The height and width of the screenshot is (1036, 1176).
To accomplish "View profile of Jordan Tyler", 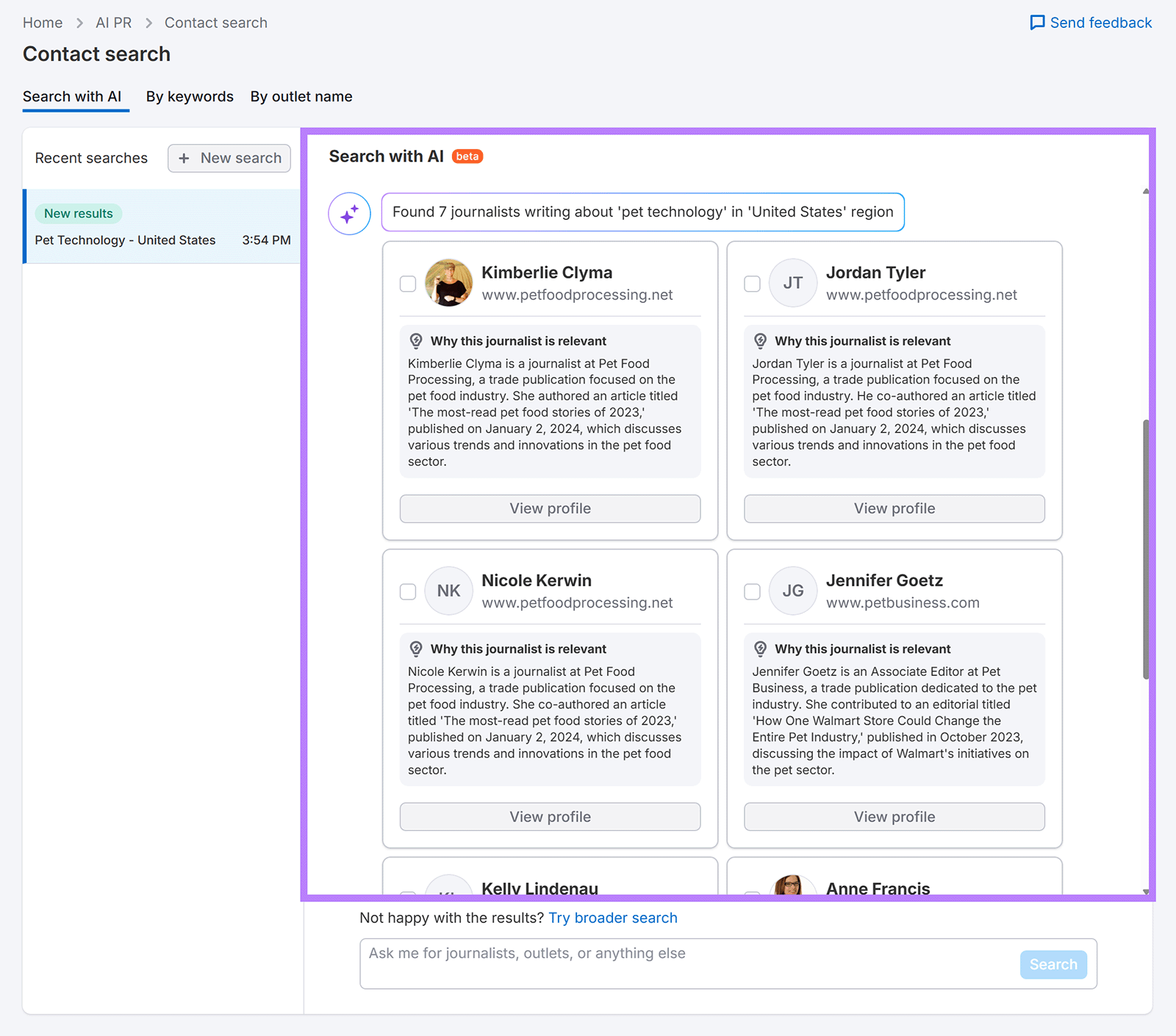I will point(894,508).
